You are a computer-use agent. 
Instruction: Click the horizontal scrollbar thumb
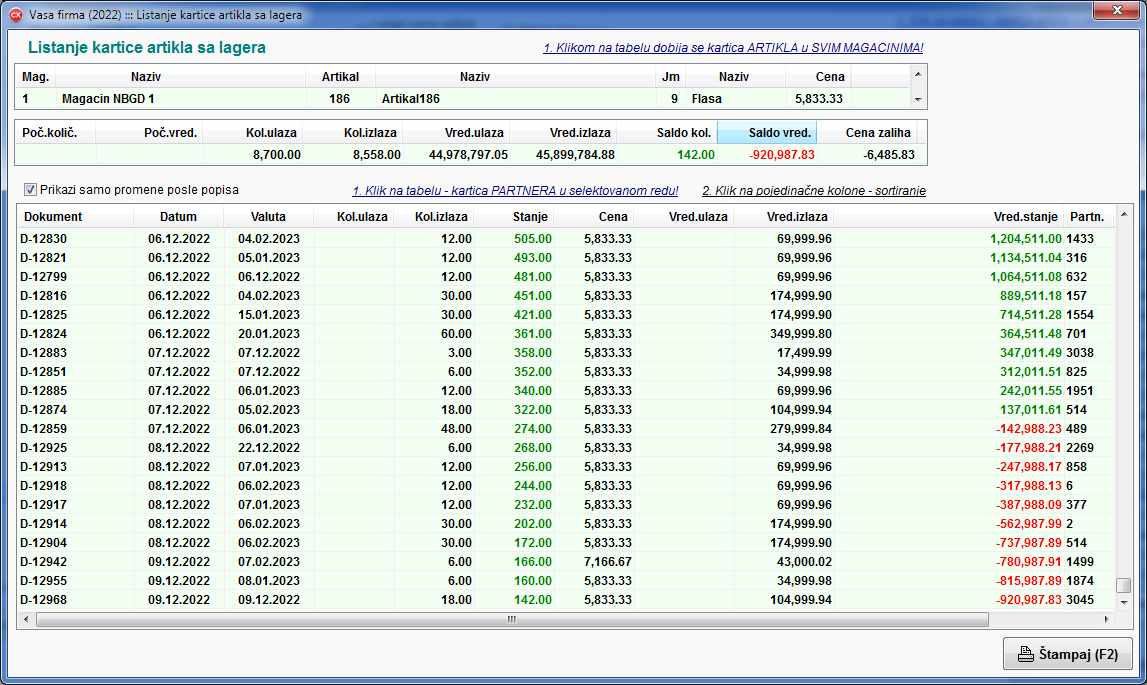(x=512, y=619)
